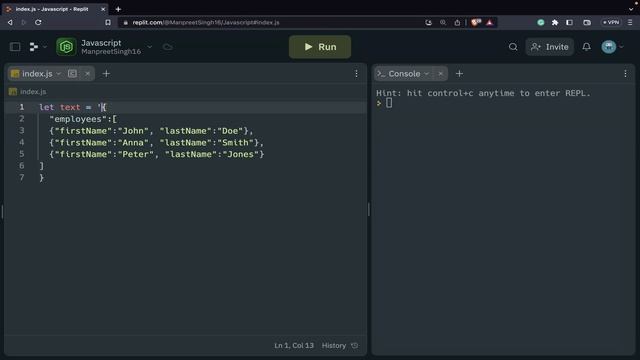Open the notifications bell
This screenshot has width=640, height=360.
click(587, 47)
